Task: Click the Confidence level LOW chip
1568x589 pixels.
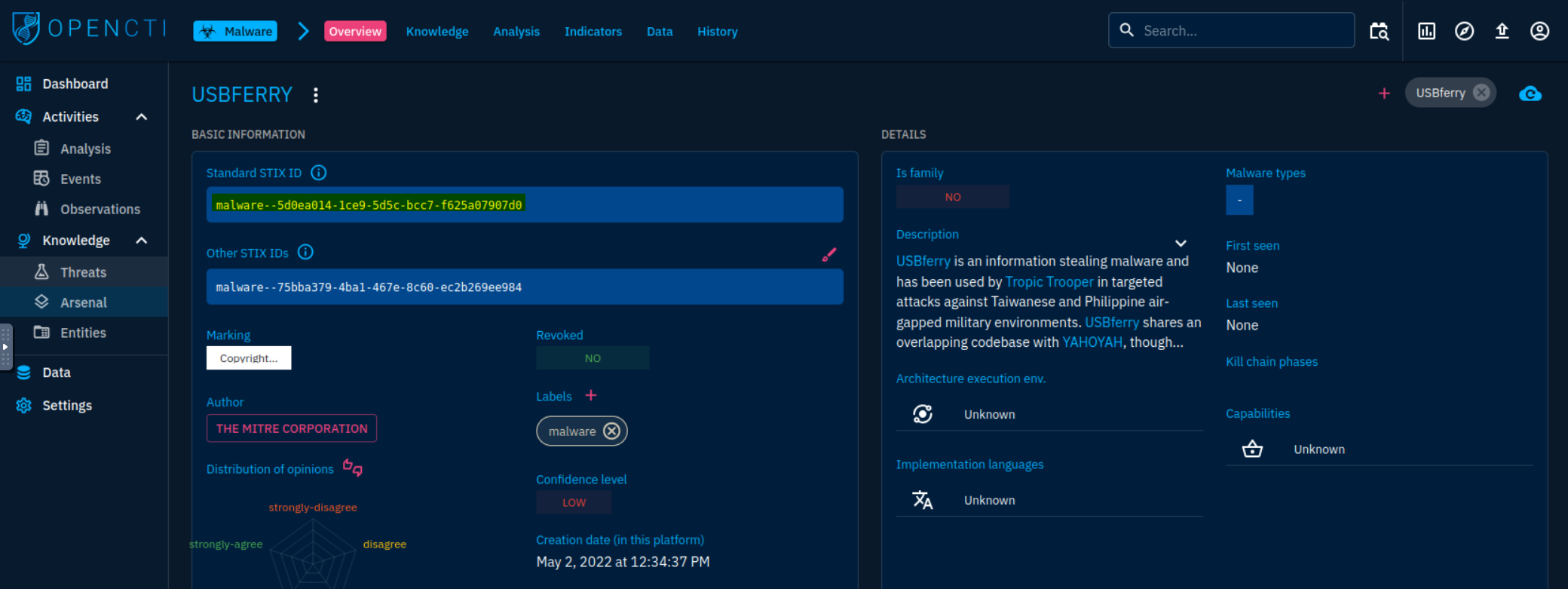Action: [574, 502]
